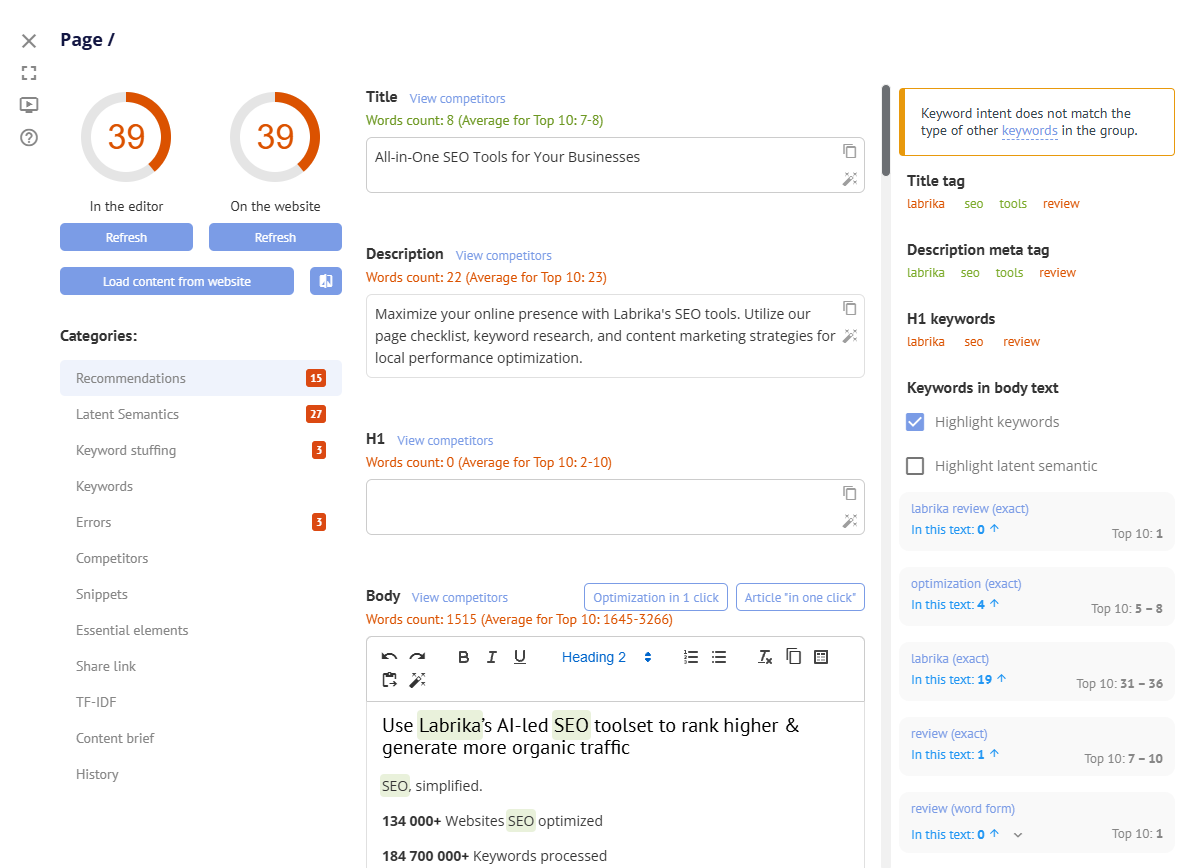
Task: Insert bulleted list in Body editor
Action: [718, 657]
